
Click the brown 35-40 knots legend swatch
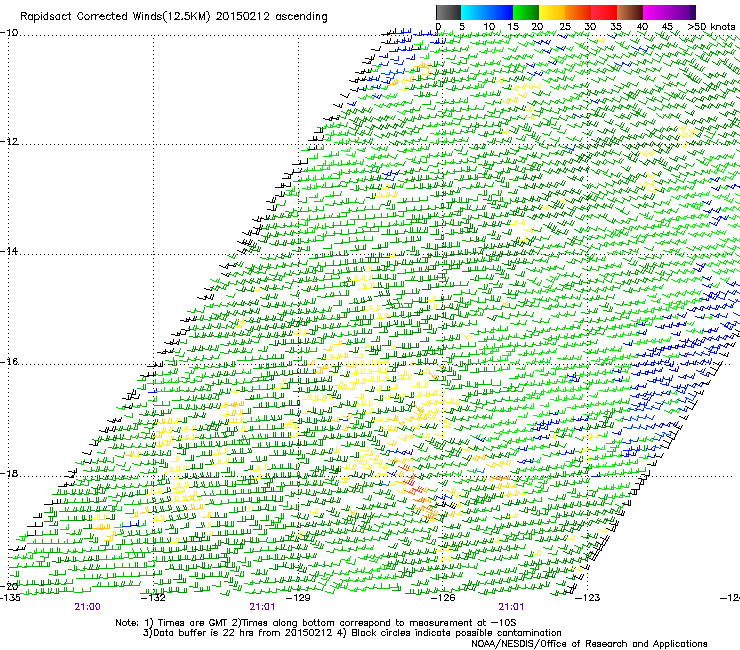click(630, 12)
